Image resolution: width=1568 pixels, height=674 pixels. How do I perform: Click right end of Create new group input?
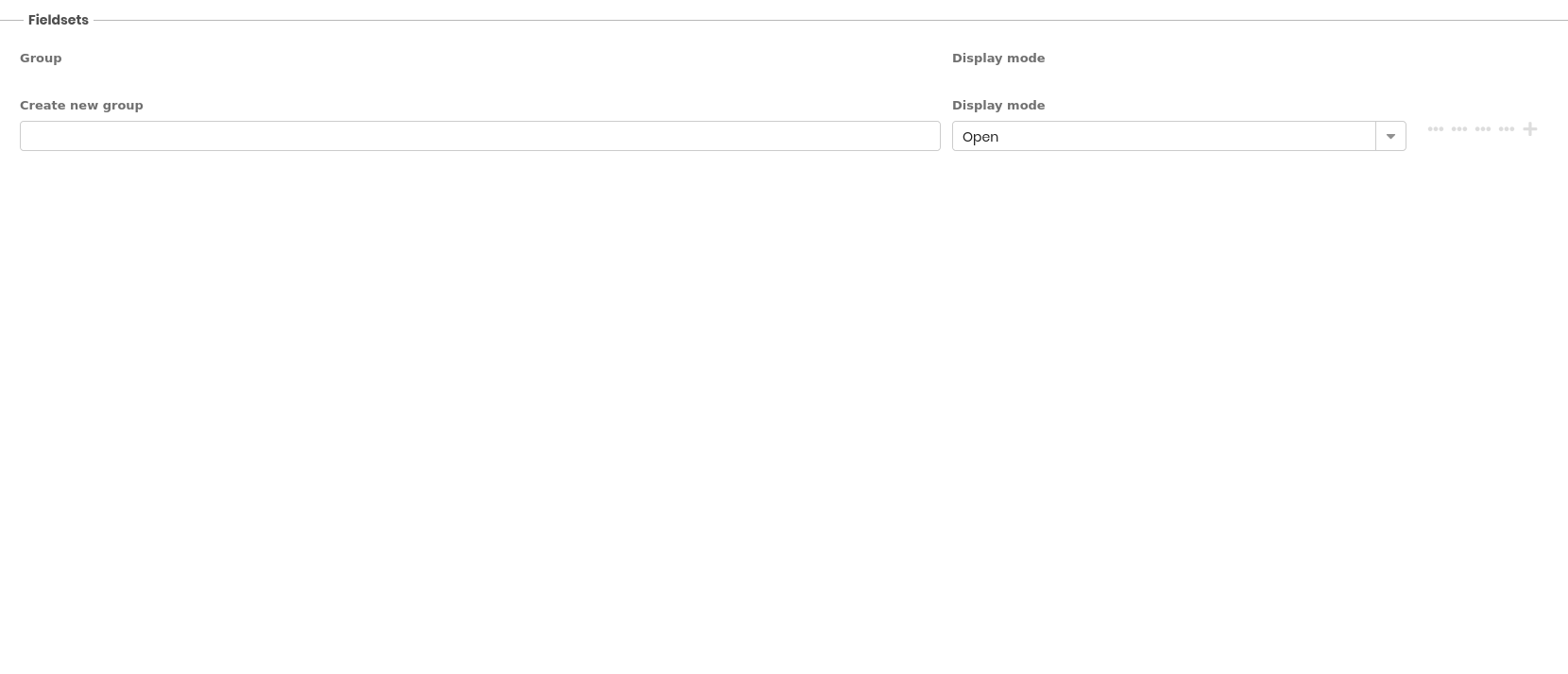926,136
